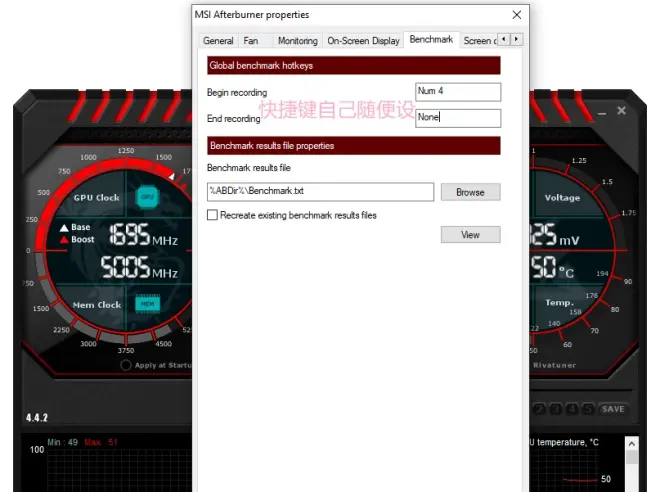This screenshot has width=660, height=492.
Task: Browse for benchmark results file
Action: (x=471, y=192)
